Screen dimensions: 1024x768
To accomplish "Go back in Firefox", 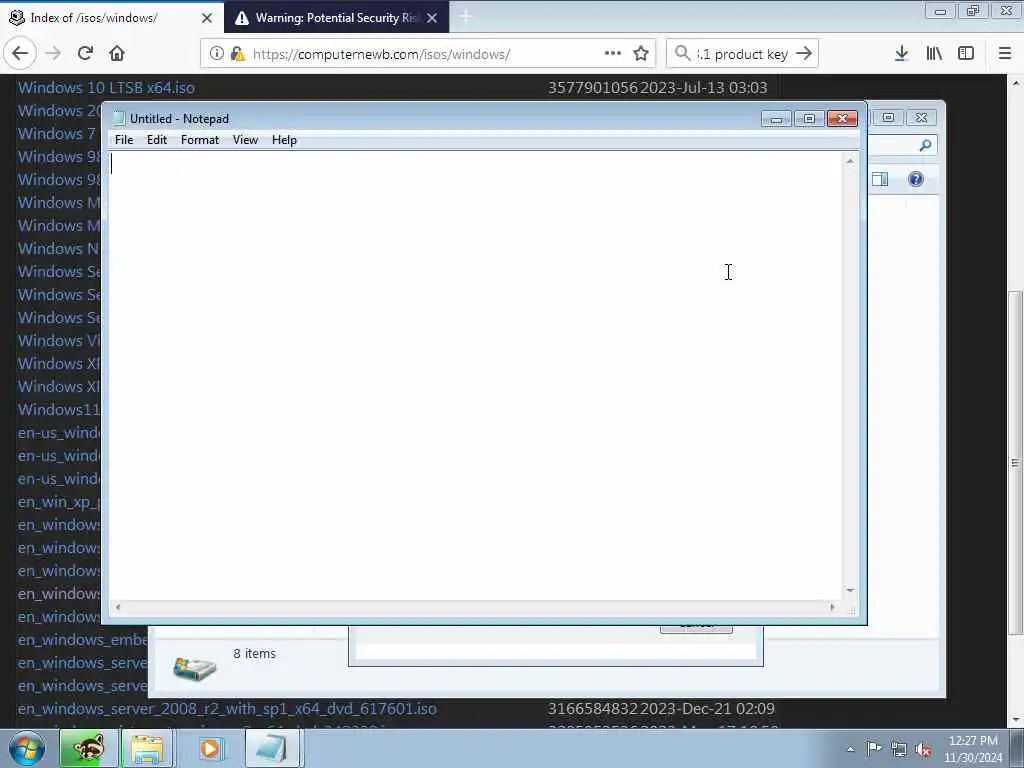I will click(20, 54).
